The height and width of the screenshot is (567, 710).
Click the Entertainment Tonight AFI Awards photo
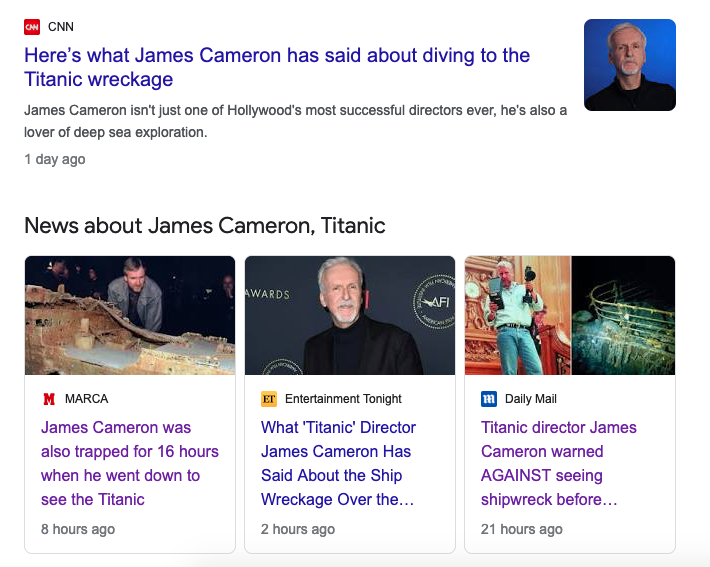[x=350, y=315]
